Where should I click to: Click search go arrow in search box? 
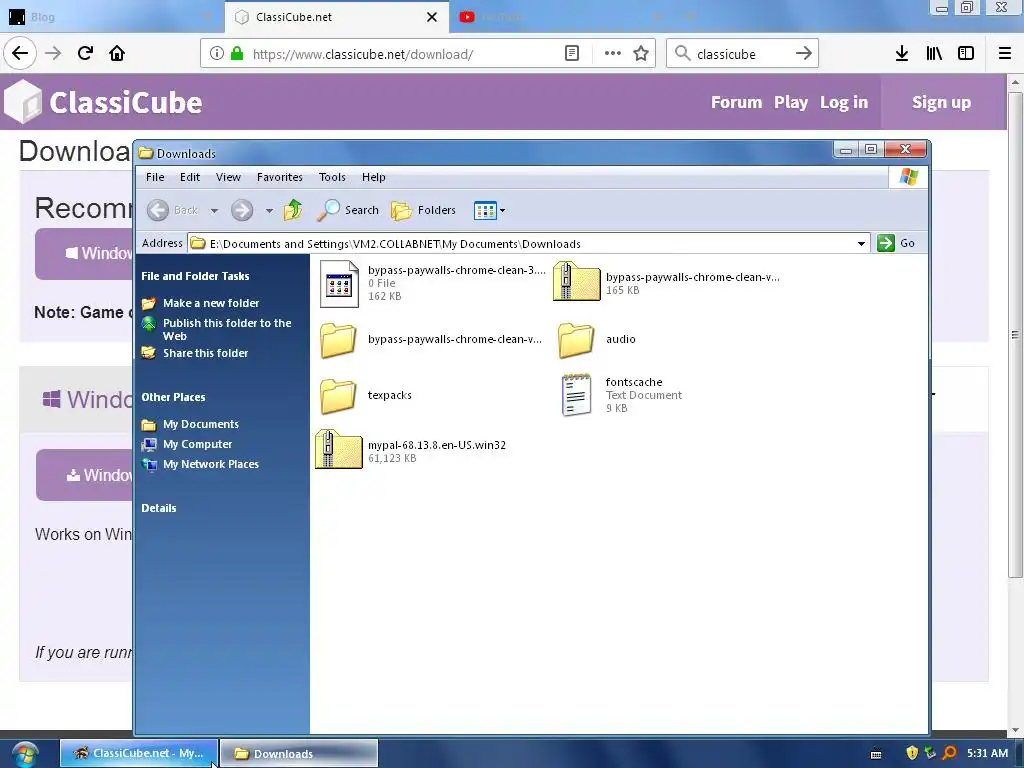click(803, 54)
